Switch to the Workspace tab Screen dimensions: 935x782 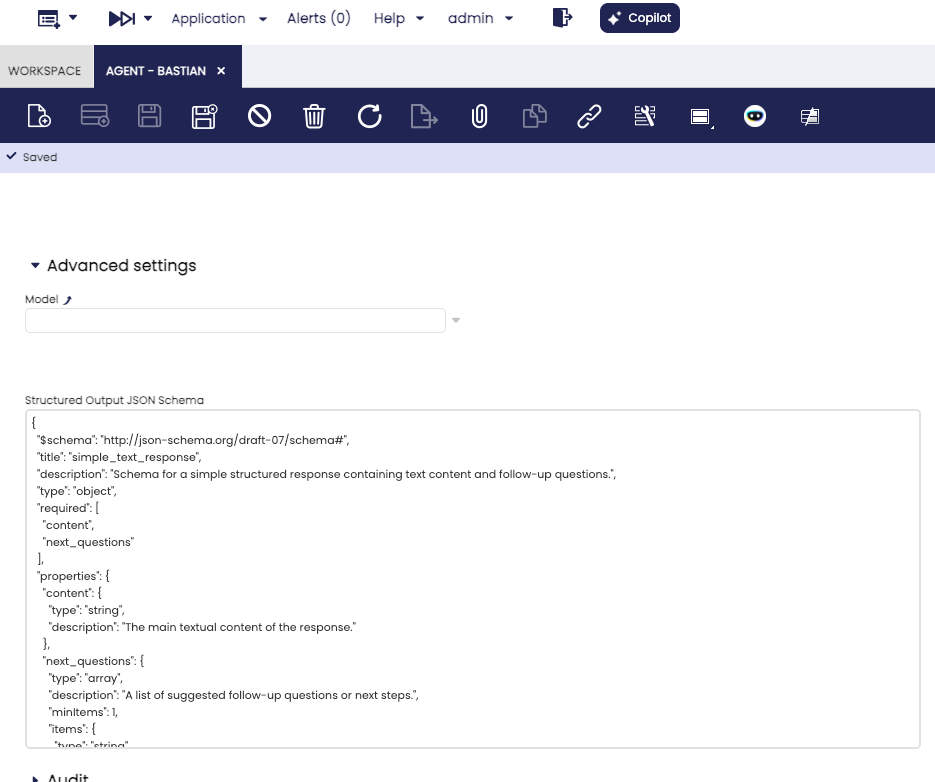pyautogui.click(x=45, y=71)
